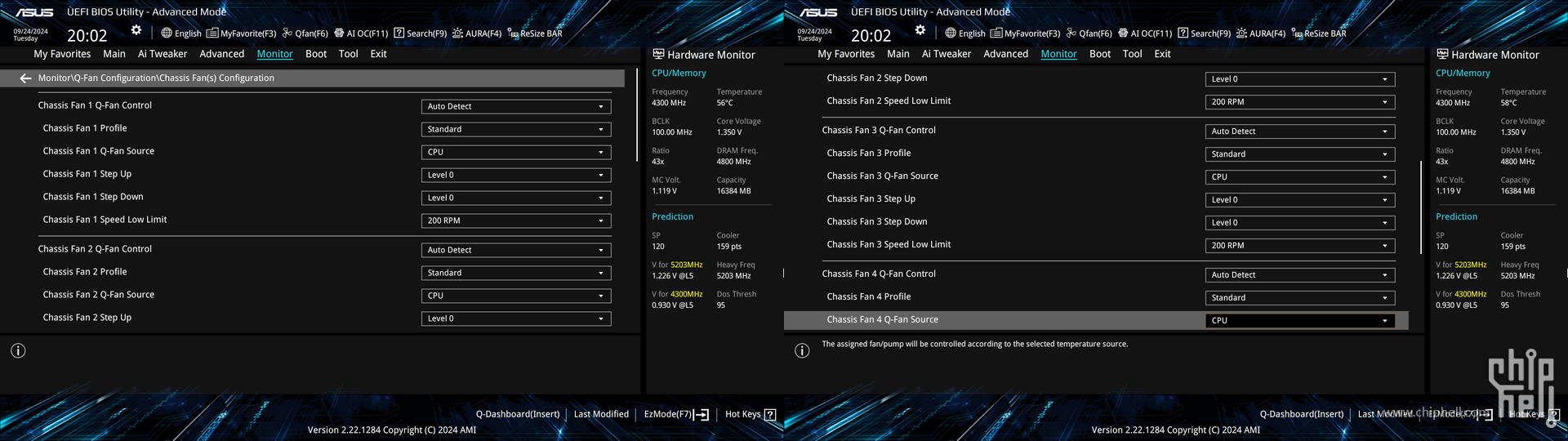Switch to Exit tab in right screen
The height and width of the screenshot is (441, 1568).
click(x=1162, y=54)
